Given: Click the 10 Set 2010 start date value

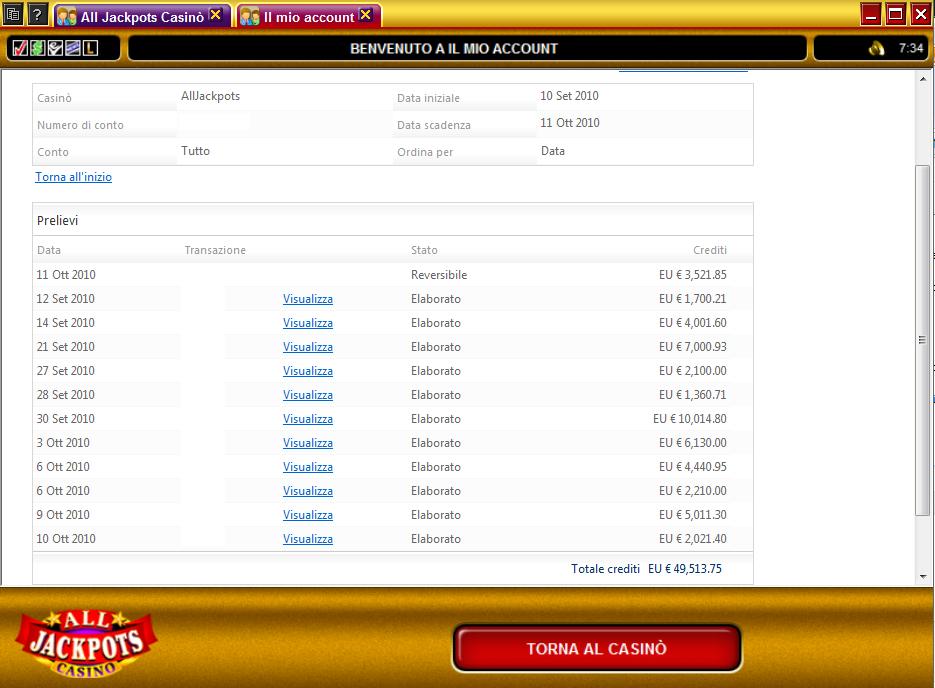Looking at the screenshot, I should pyautogui.click(x=569, y=96).
